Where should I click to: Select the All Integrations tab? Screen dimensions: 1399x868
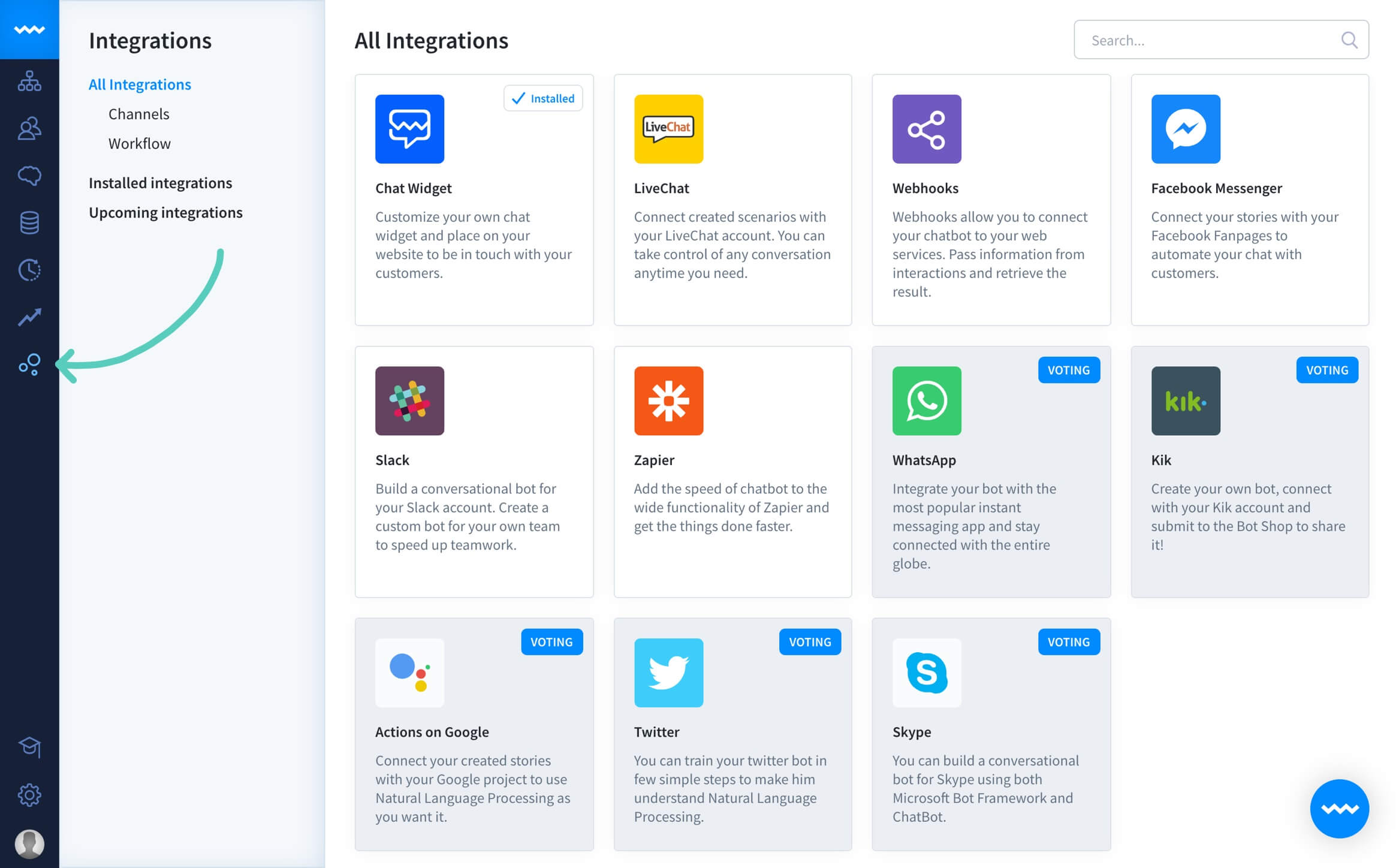pyautogui.click(x=139, y=83)
